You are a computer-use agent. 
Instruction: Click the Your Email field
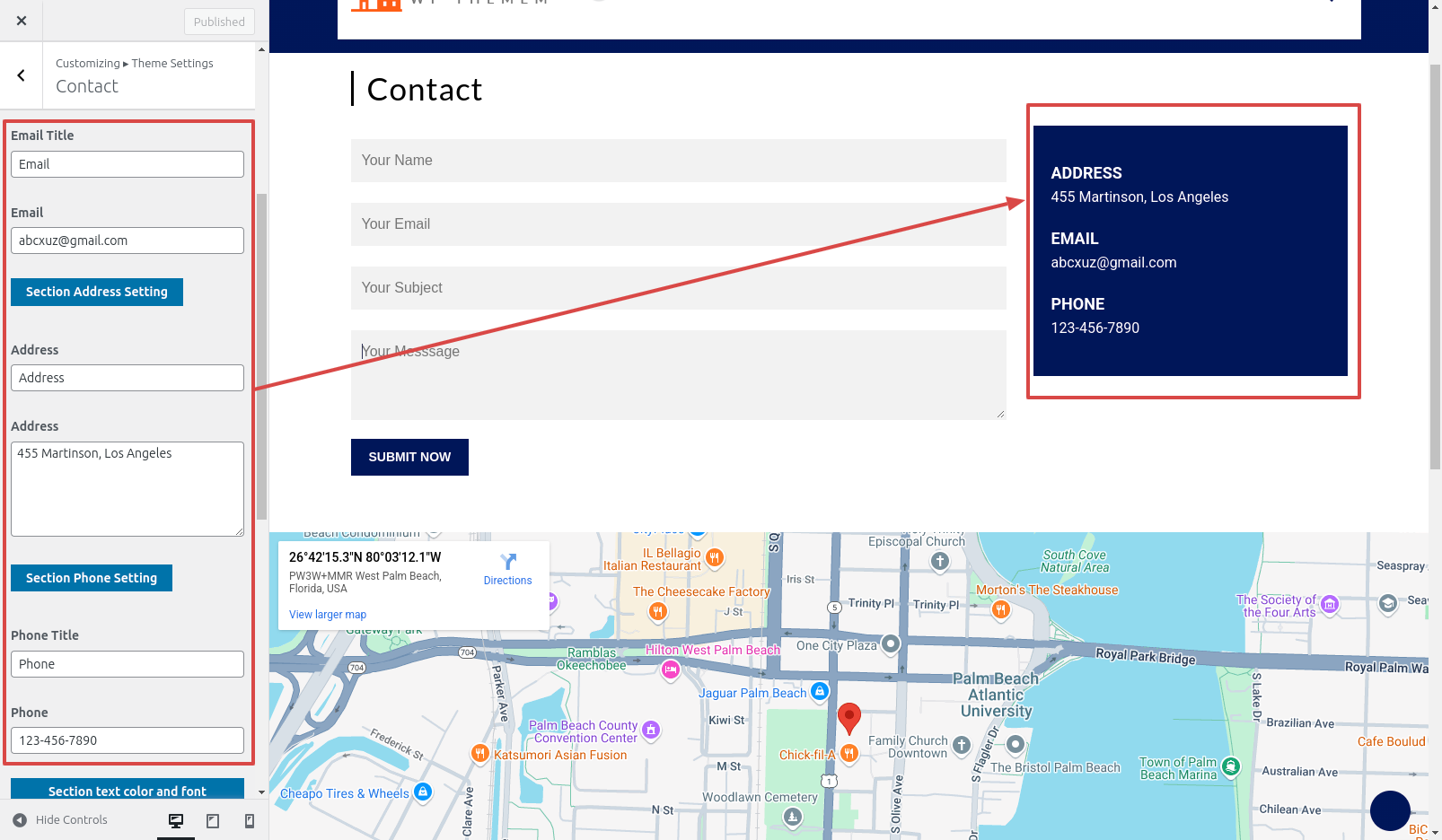coord(678,224)
